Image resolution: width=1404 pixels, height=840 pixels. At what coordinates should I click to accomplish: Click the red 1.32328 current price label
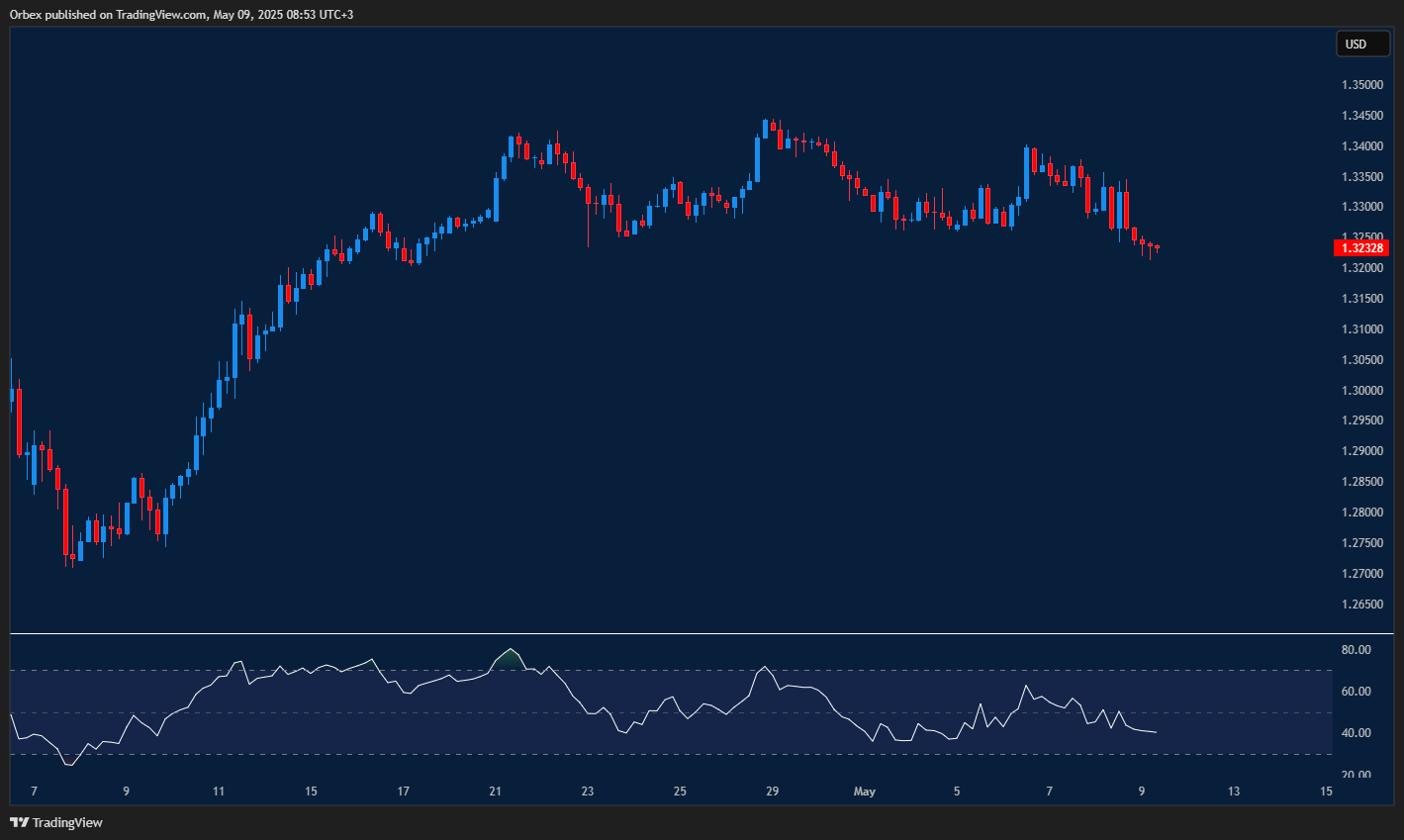1361,247
